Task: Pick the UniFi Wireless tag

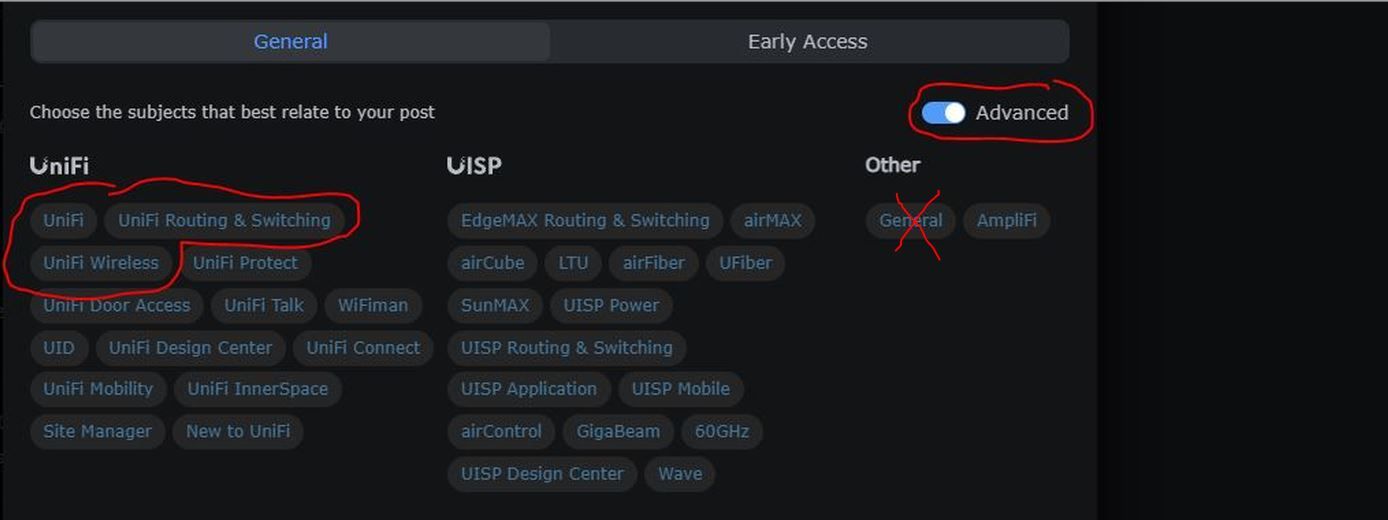Action: click(x=101, y=263)
